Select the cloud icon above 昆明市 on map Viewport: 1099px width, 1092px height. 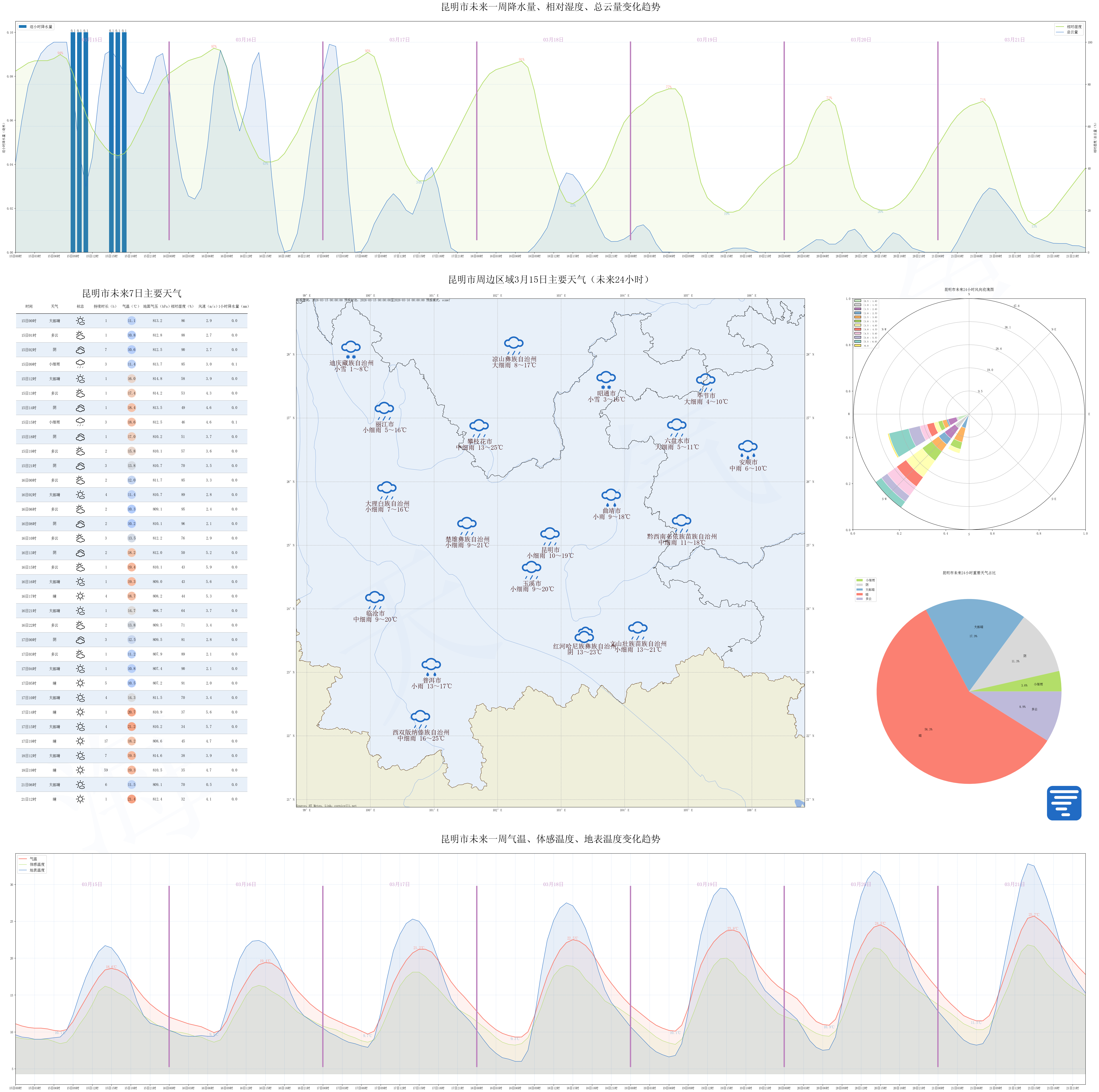549,535
